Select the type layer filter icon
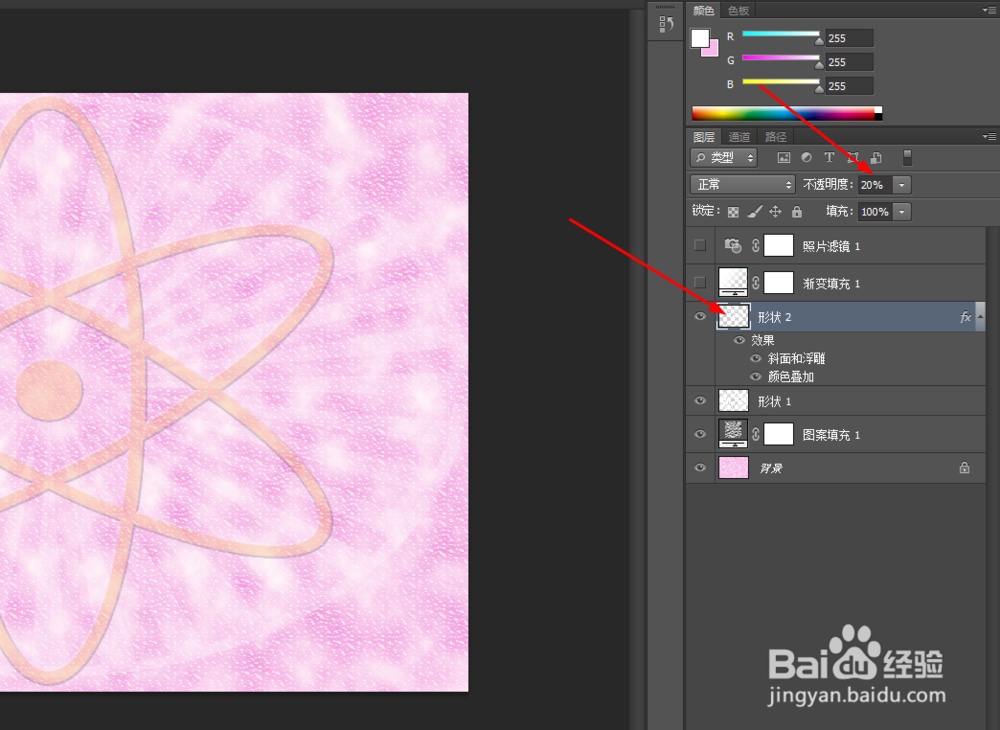The image size is (1000, 730). click(830, 157)
